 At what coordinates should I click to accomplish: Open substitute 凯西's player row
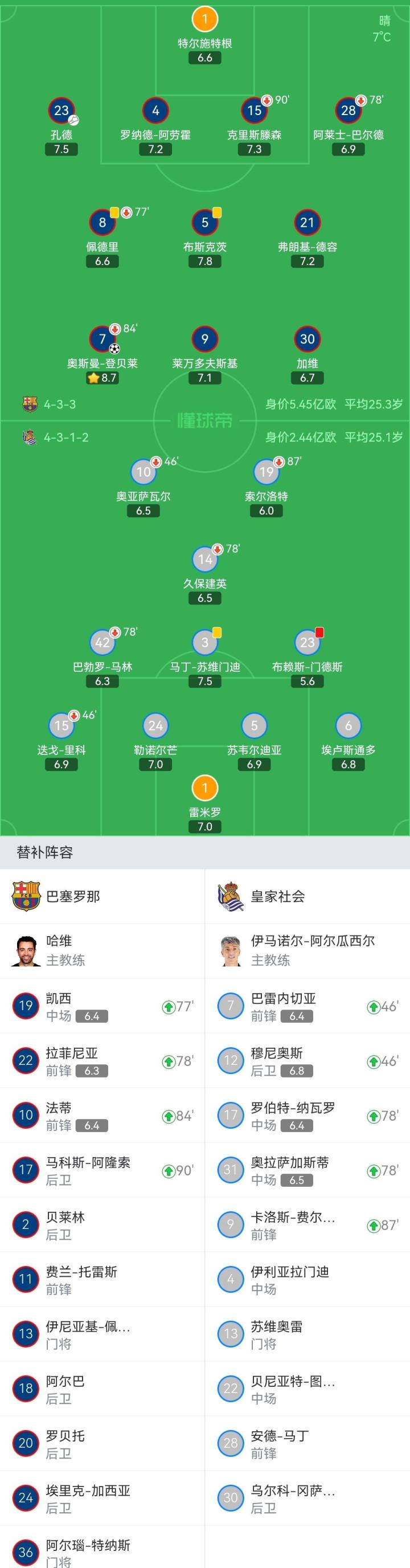click(x=102, y=1006)
